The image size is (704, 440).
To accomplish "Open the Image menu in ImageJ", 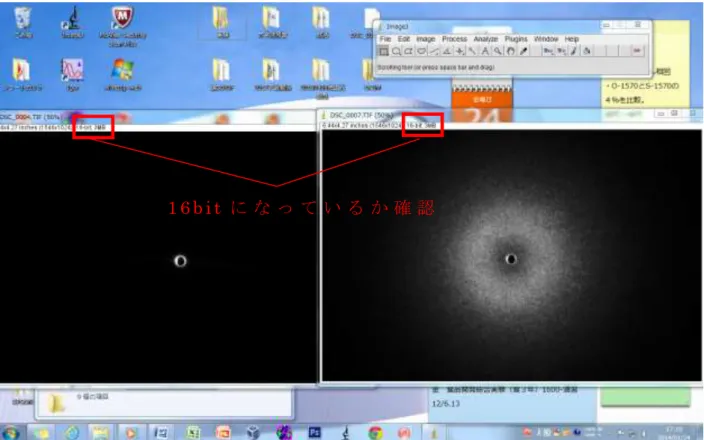I will [x=426, y=39].
